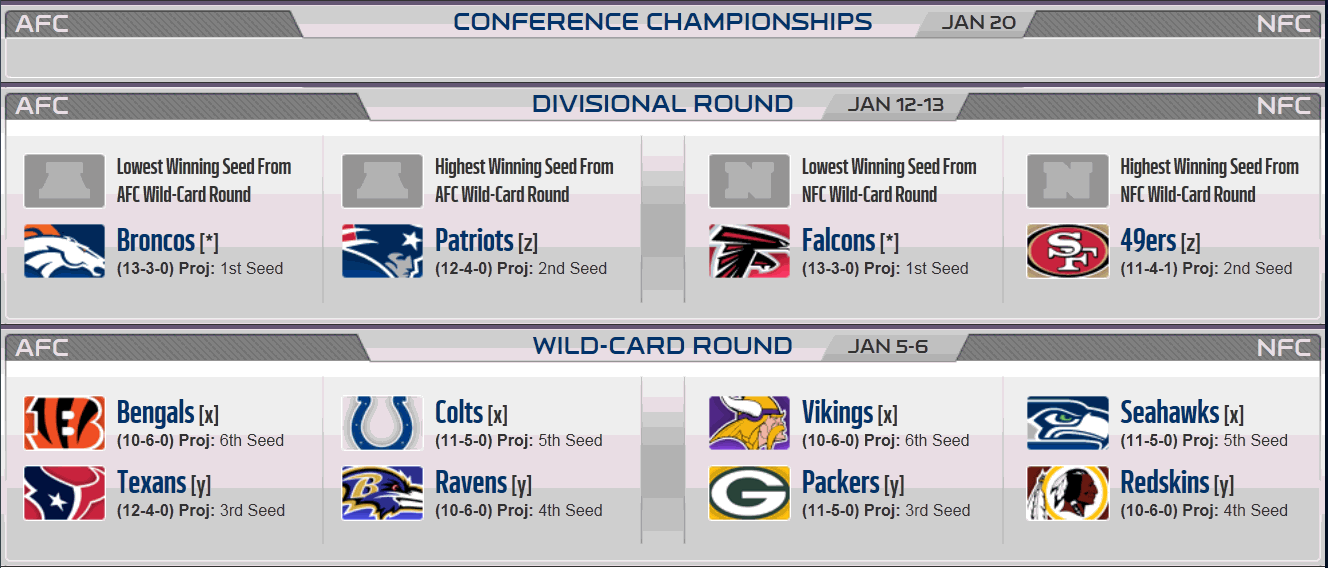Click the Denver Broncos logo
This screenshot has width=1328, height=568.
pos(64,251)
